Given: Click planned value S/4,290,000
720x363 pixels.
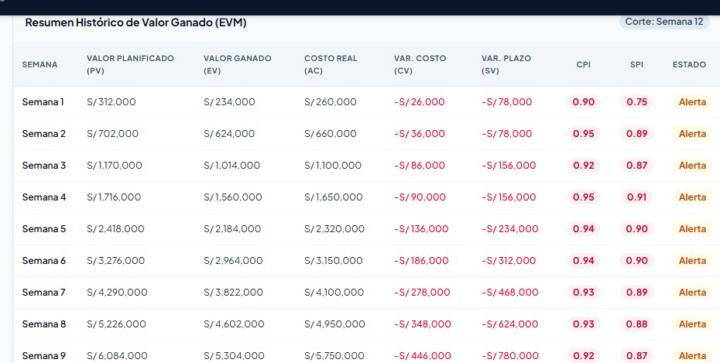Looking at the screenshot, I should pyautogui.click(x=117, y=292).
